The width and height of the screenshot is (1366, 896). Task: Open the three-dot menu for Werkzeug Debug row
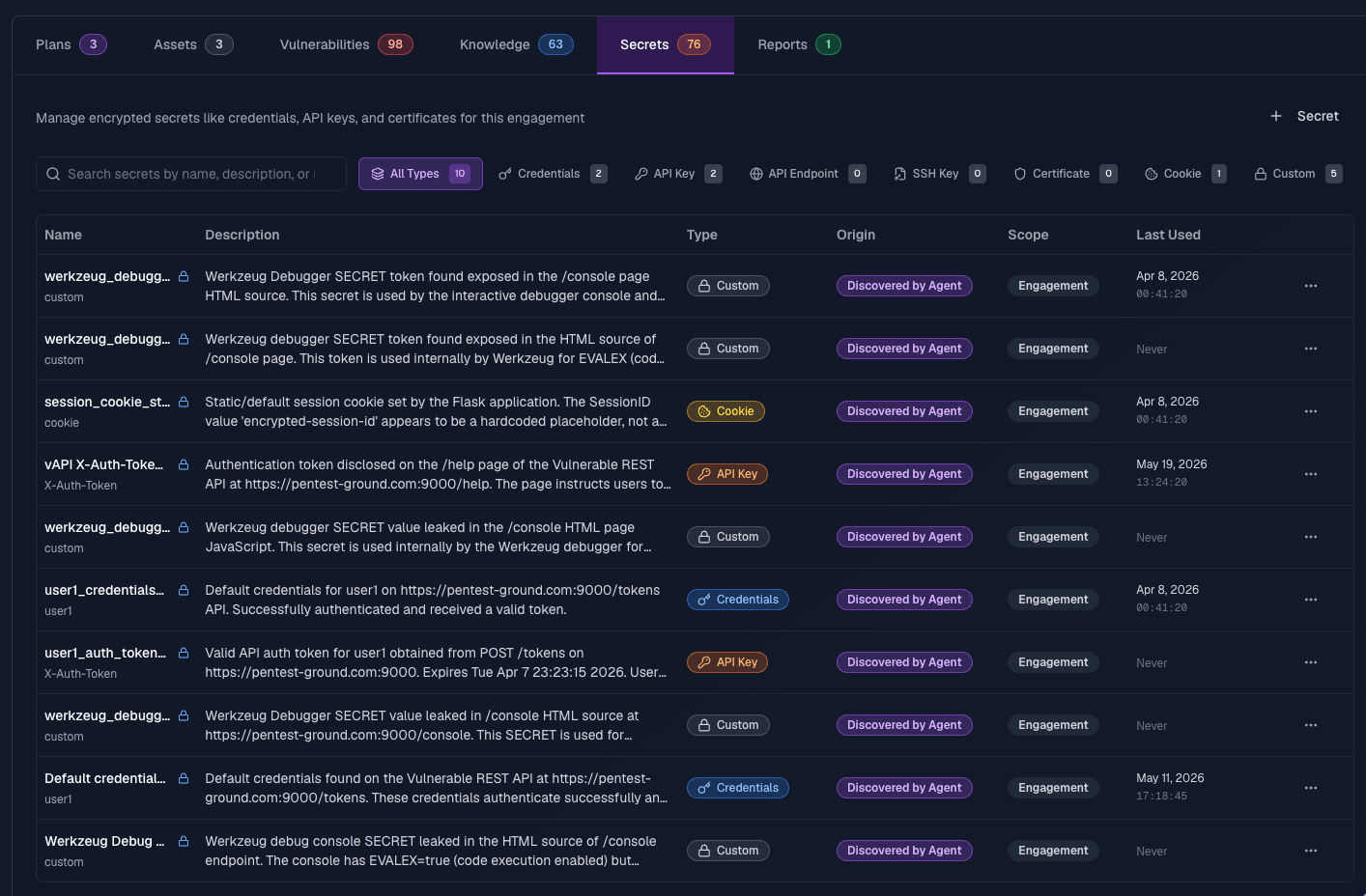[x=1311, y=851]
